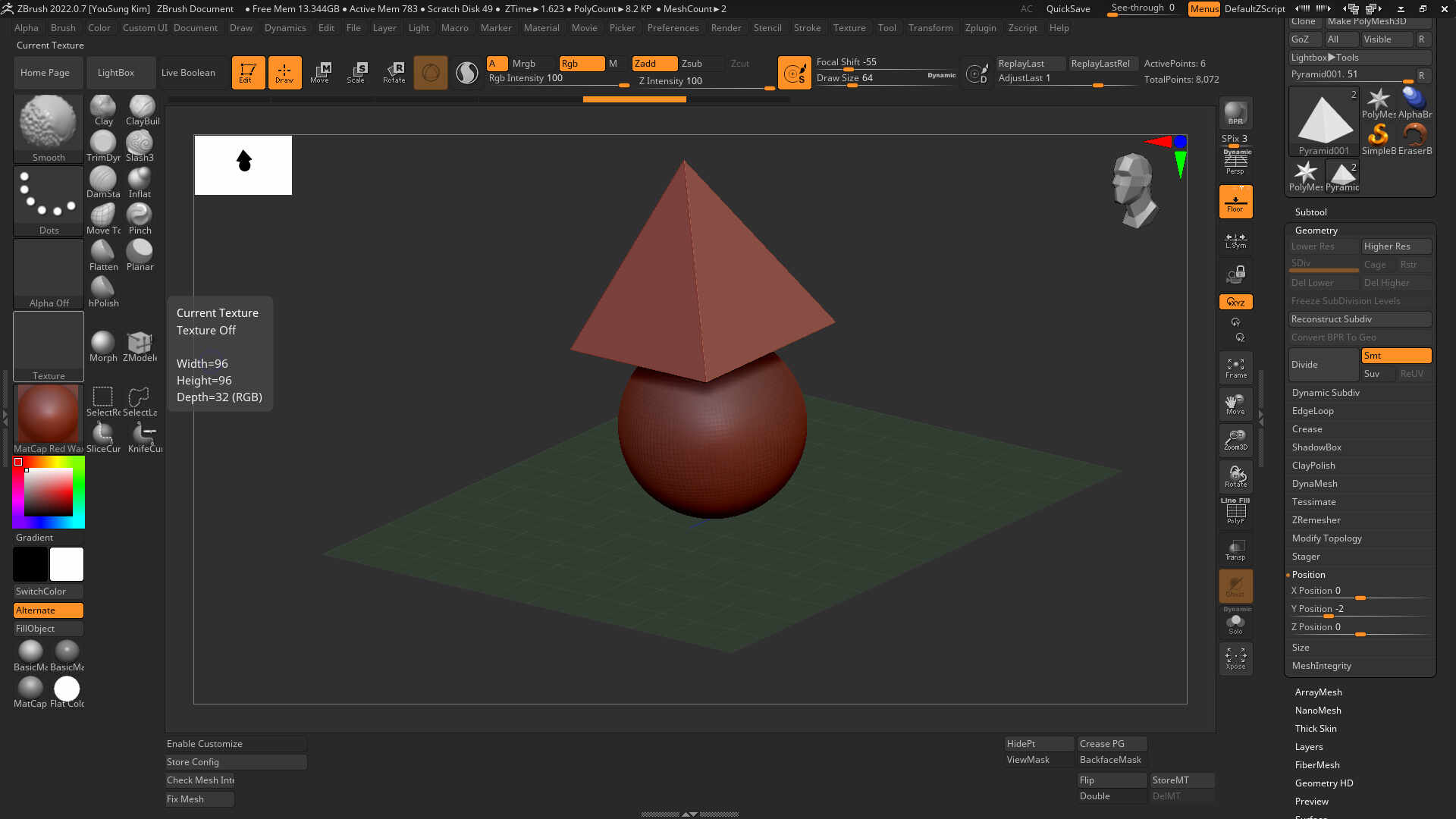The image size is (1456, 819).
Task: Open the Zplugin menu
Action: pyautogui.click(x=980, y=28)
